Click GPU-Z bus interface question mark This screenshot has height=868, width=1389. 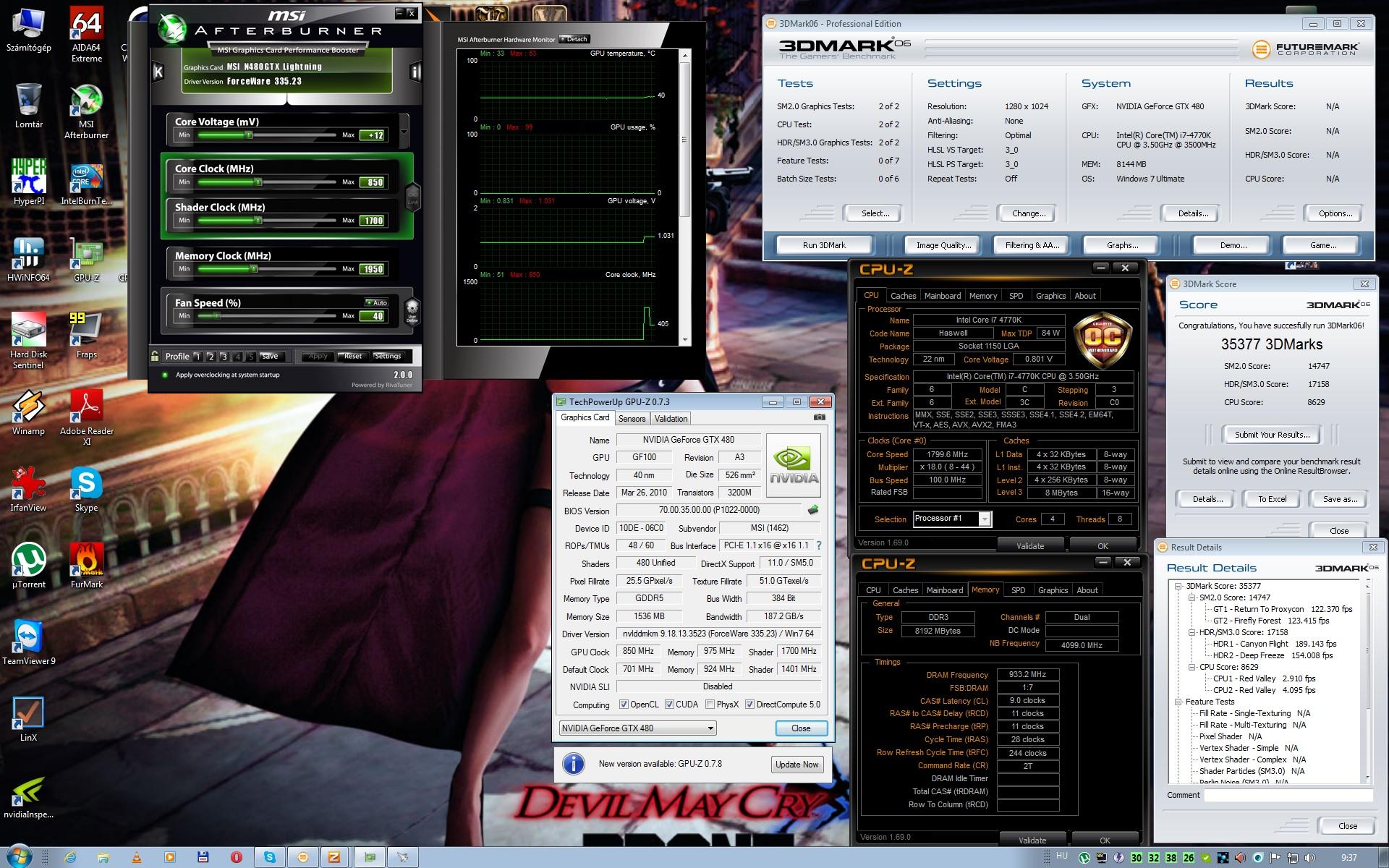819,545
